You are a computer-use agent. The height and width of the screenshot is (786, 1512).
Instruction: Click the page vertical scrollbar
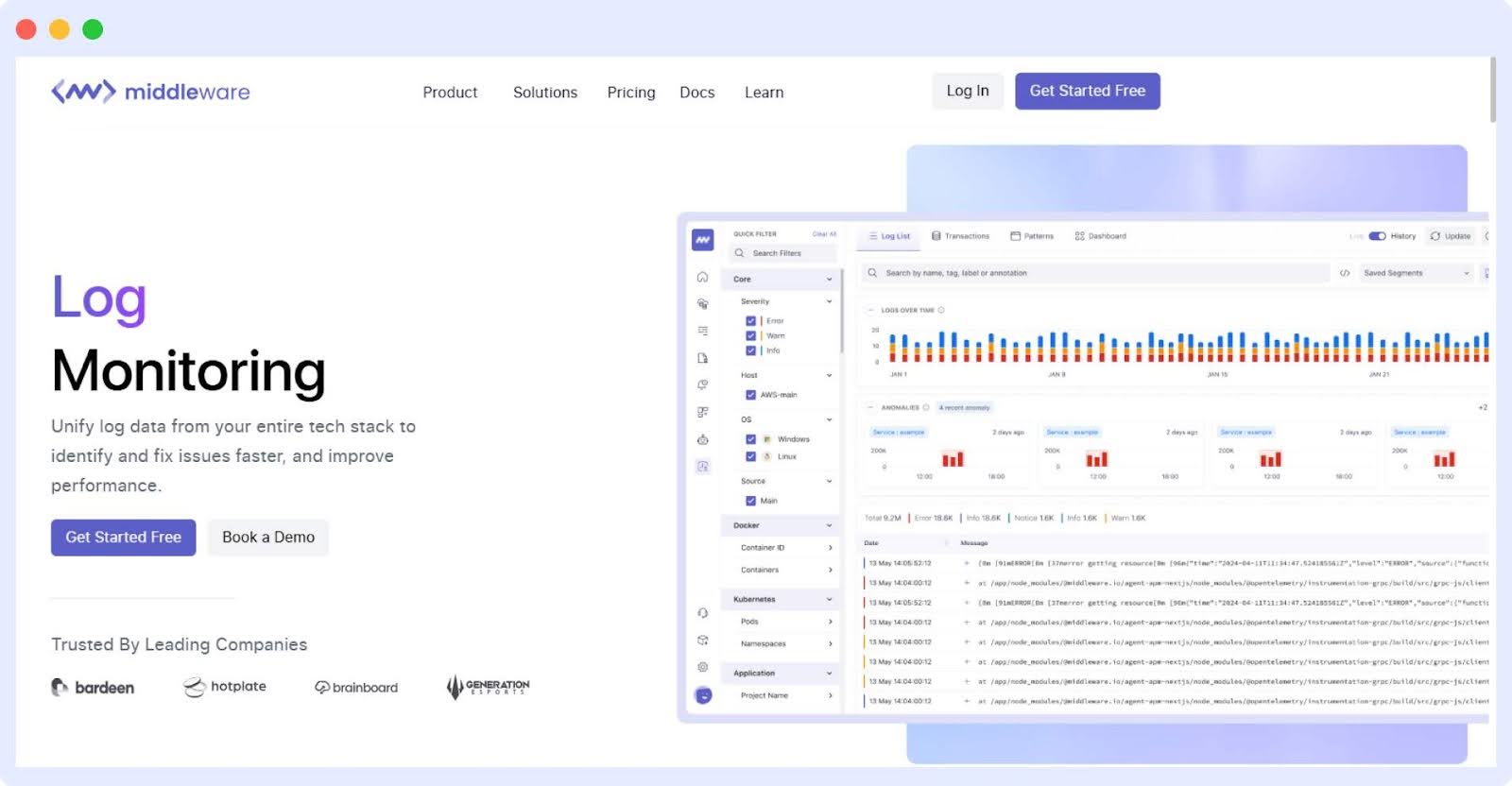(1493, 90)
